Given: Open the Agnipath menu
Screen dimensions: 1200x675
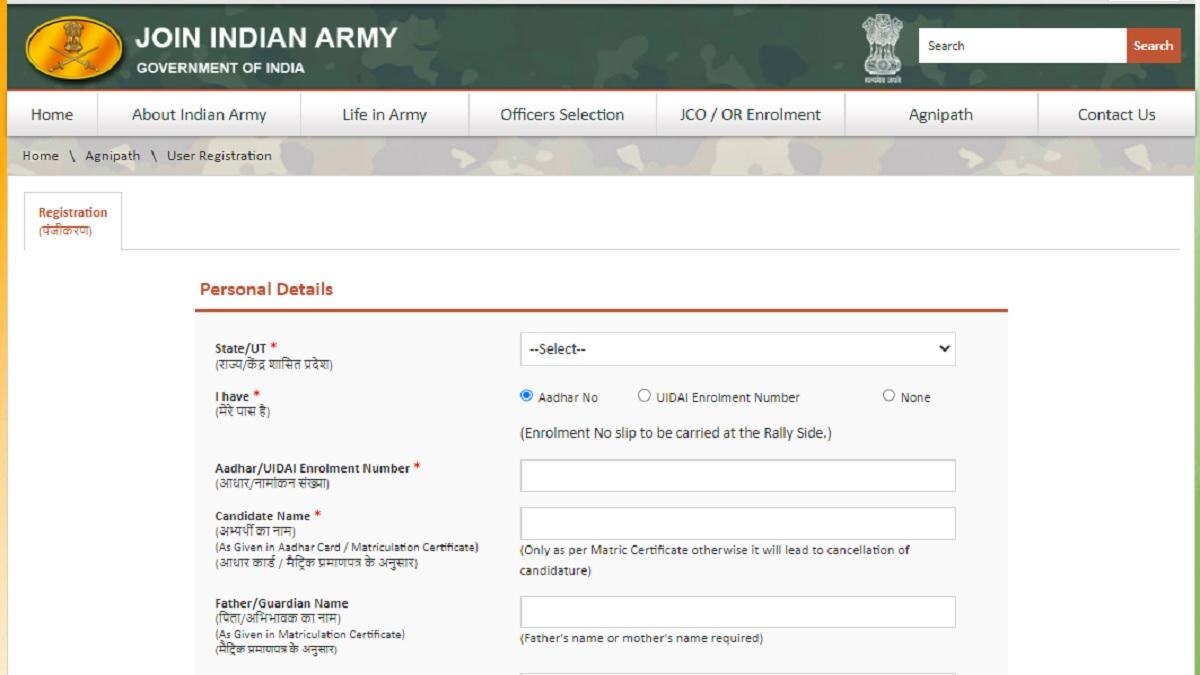Looking at the screenshot, I should click(939, 114).
